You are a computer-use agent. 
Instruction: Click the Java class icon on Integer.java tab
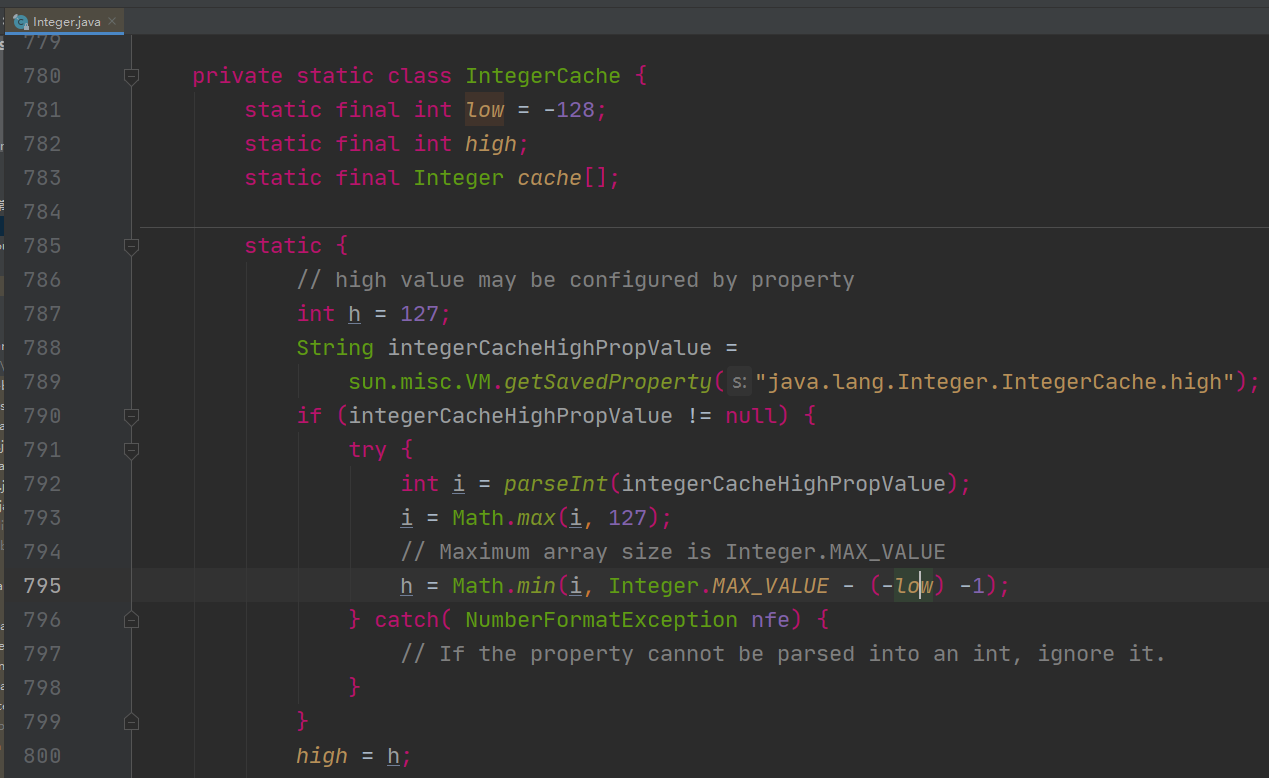click(21, 21)
